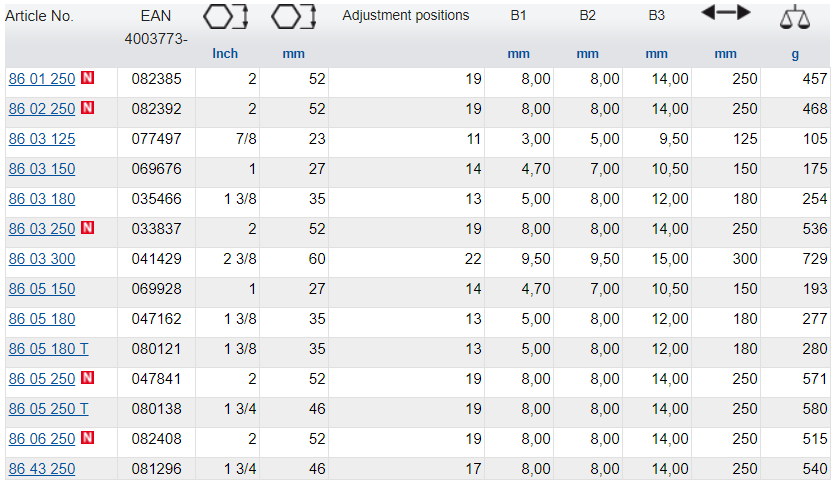View article 86 43 250

[x=41, y=469]
